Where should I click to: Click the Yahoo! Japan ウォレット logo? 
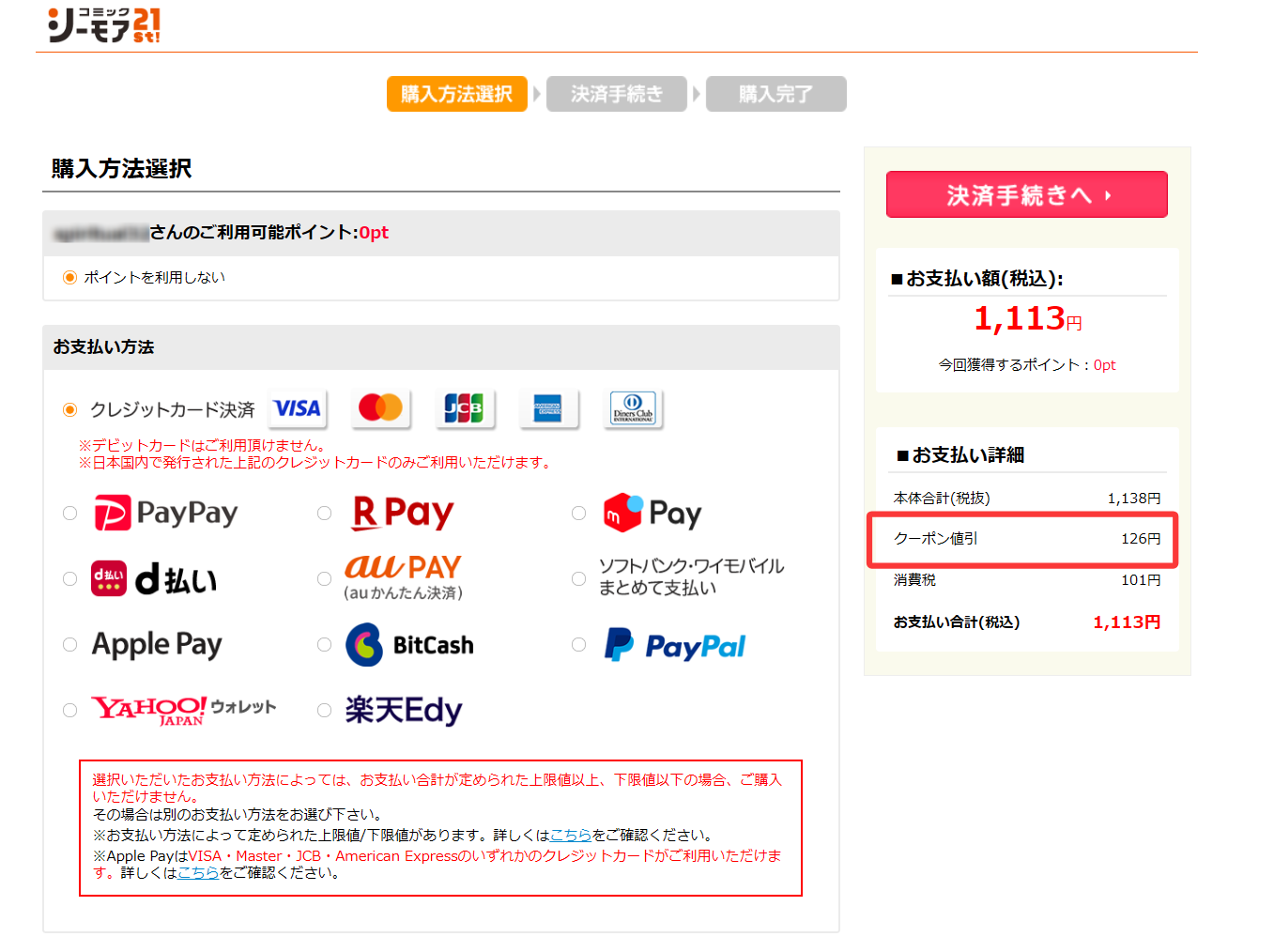point(183,710)
